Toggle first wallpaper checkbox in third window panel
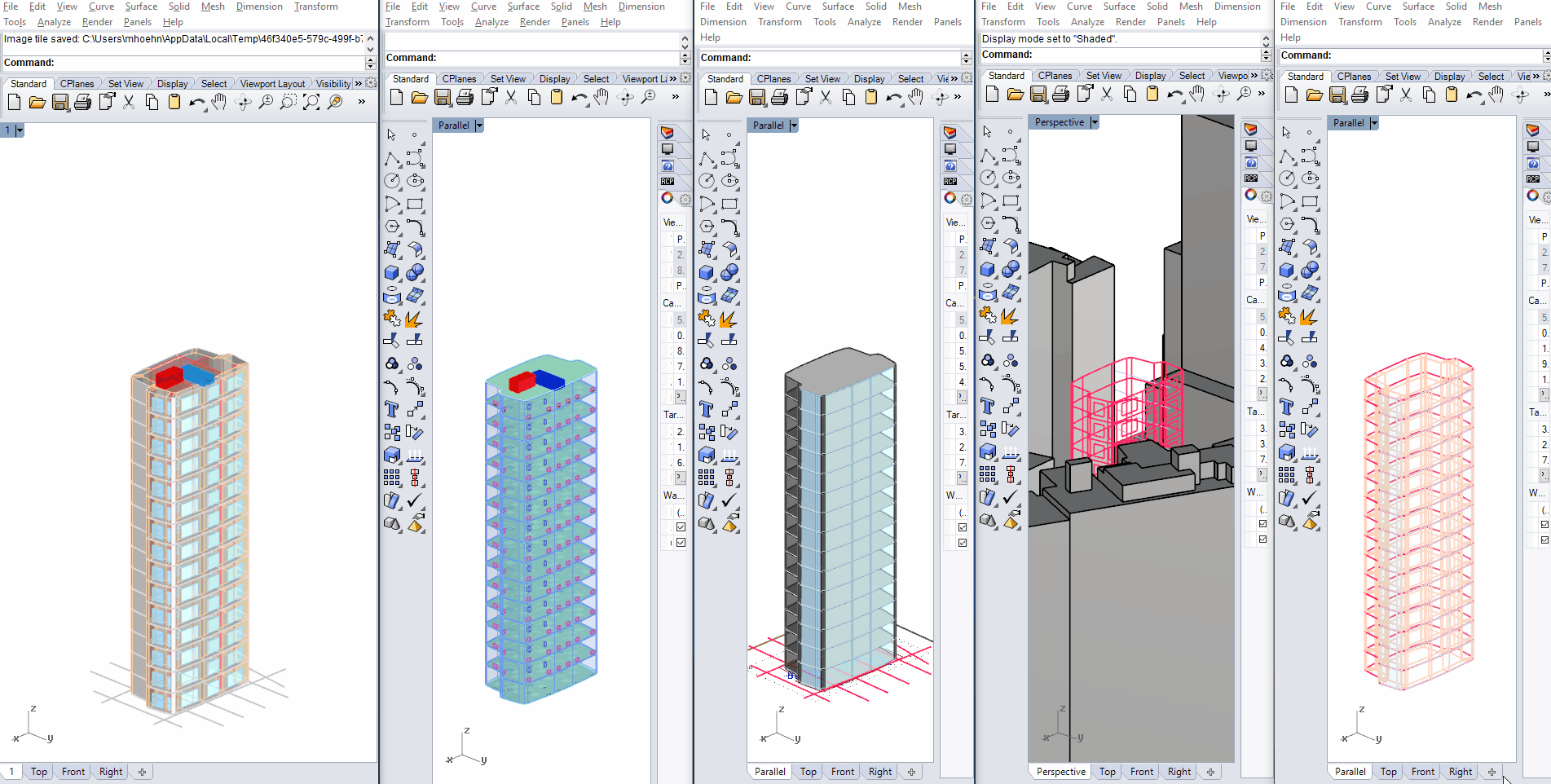1551x784 pixels. point(963,526)
